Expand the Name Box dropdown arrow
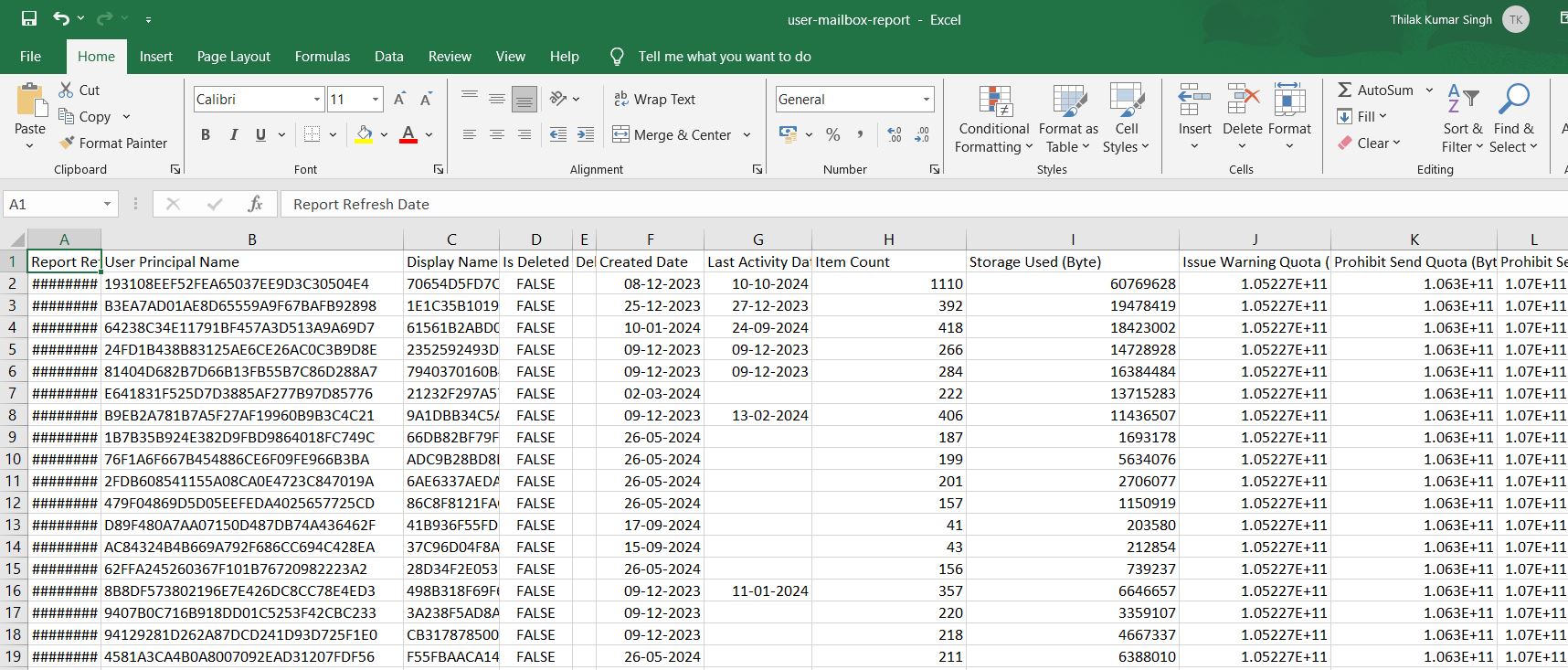Viewport: 1568px width, 670px height. pyautogui.click(x=107, y=205)
